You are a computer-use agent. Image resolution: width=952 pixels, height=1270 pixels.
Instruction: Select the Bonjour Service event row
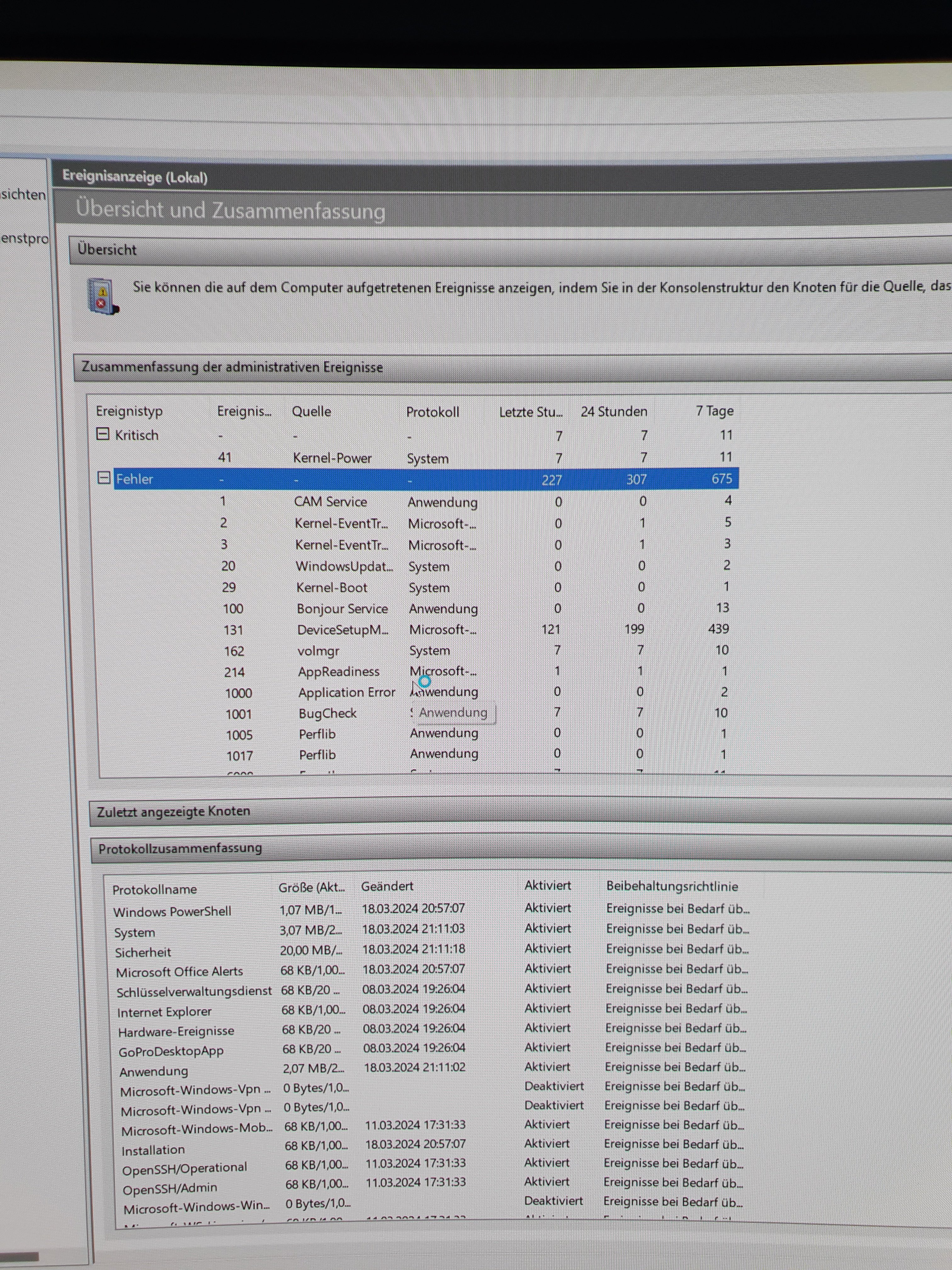tap(342, 609)
